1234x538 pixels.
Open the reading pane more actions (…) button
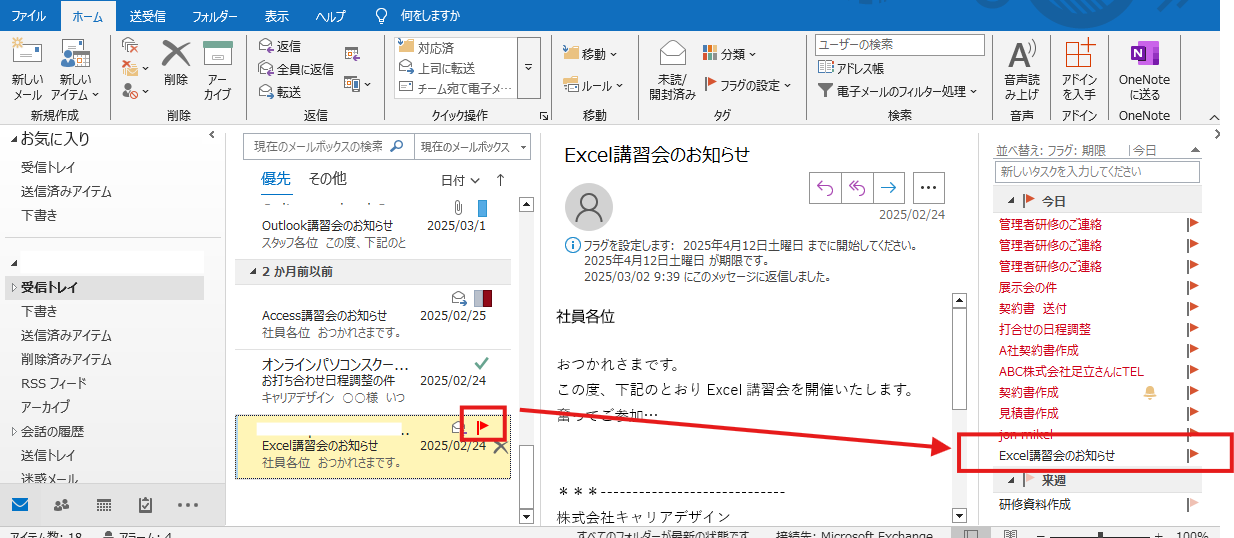[929, 187]
